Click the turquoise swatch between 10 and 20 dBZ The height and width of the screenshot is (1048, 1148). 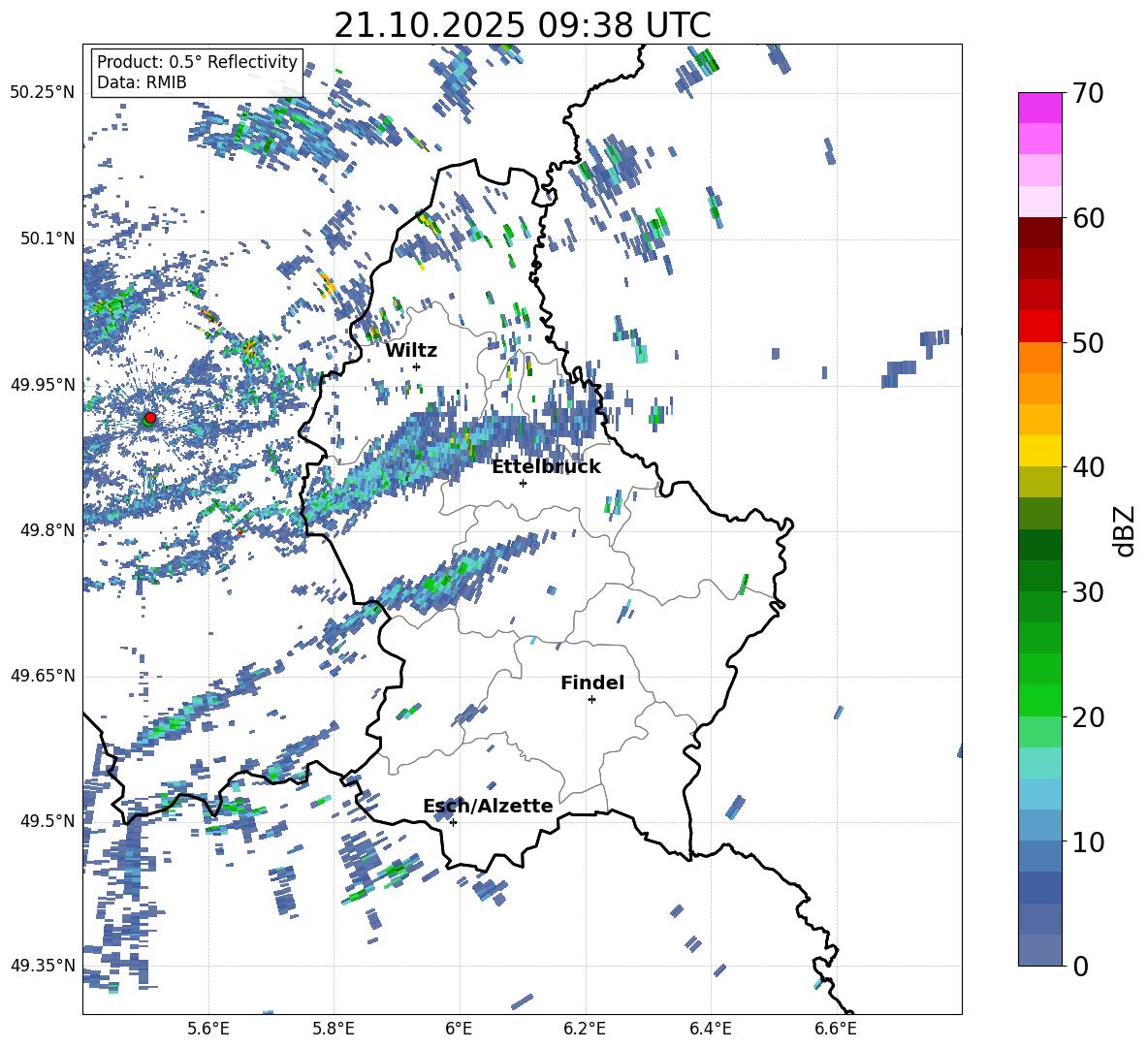click(1039, 763)
